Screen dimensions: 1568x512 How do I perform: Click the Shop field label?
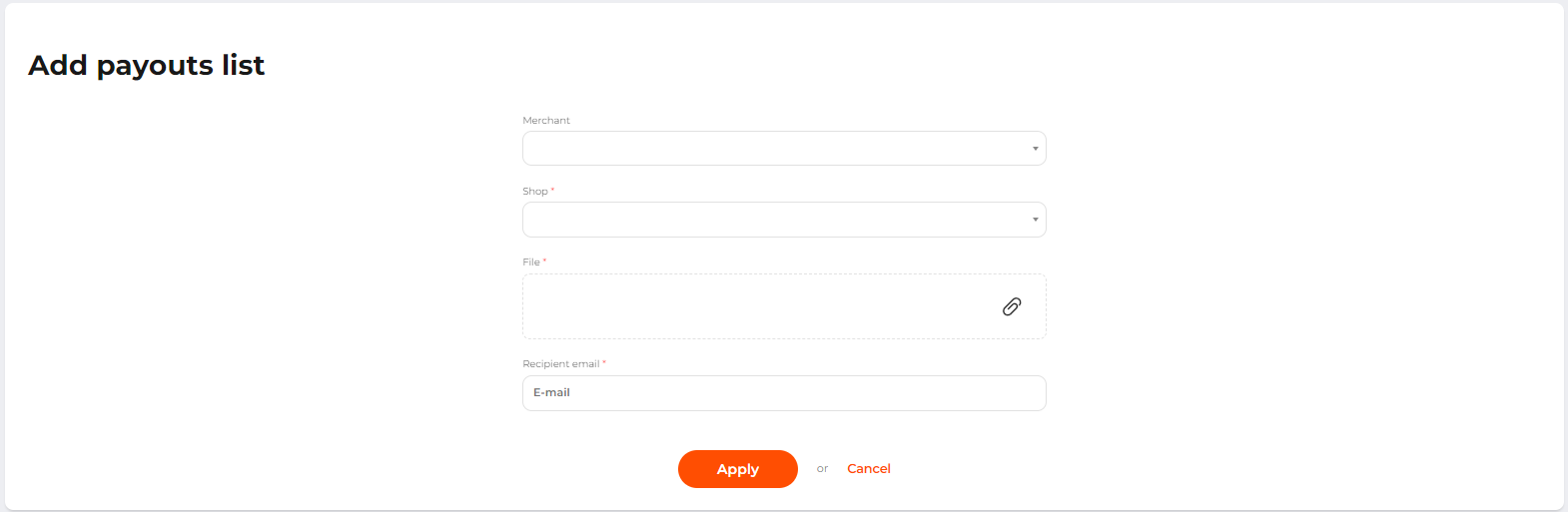pos(535,192)
